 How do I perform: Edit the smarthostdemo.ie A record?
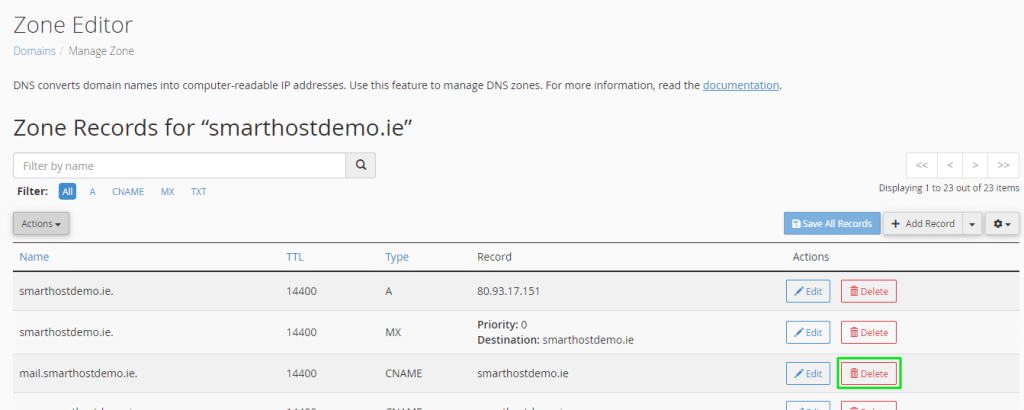[x=808, y=291]
